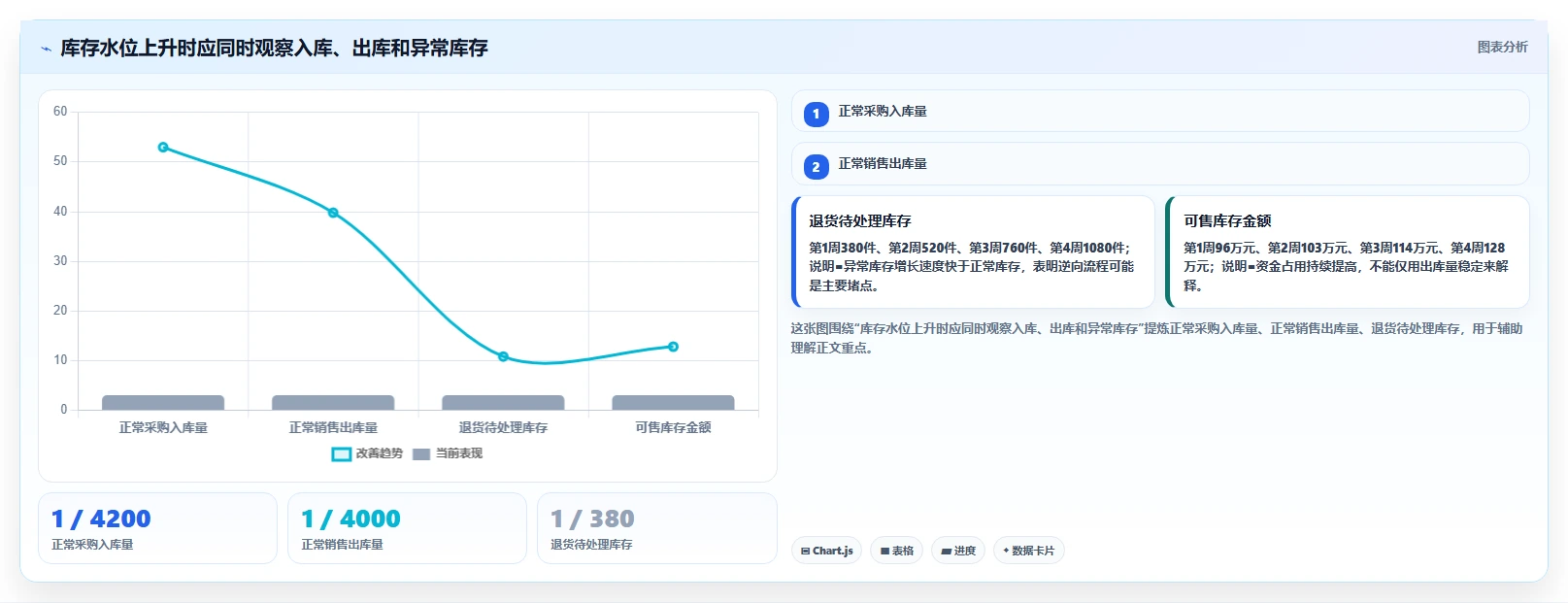
Task: Click the bar for 可售库存金额
Action: pos(673,403)
